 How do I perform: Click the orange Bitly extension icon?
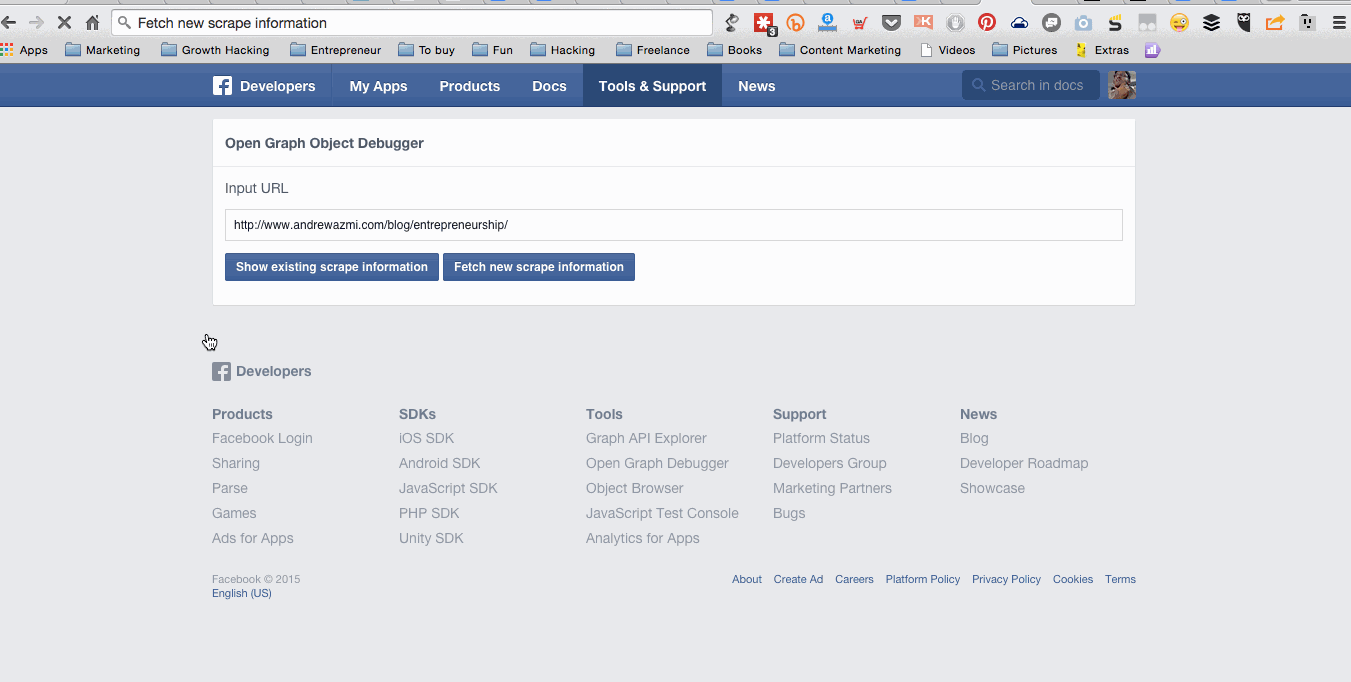pyautogui.click(x=796, y=22)
